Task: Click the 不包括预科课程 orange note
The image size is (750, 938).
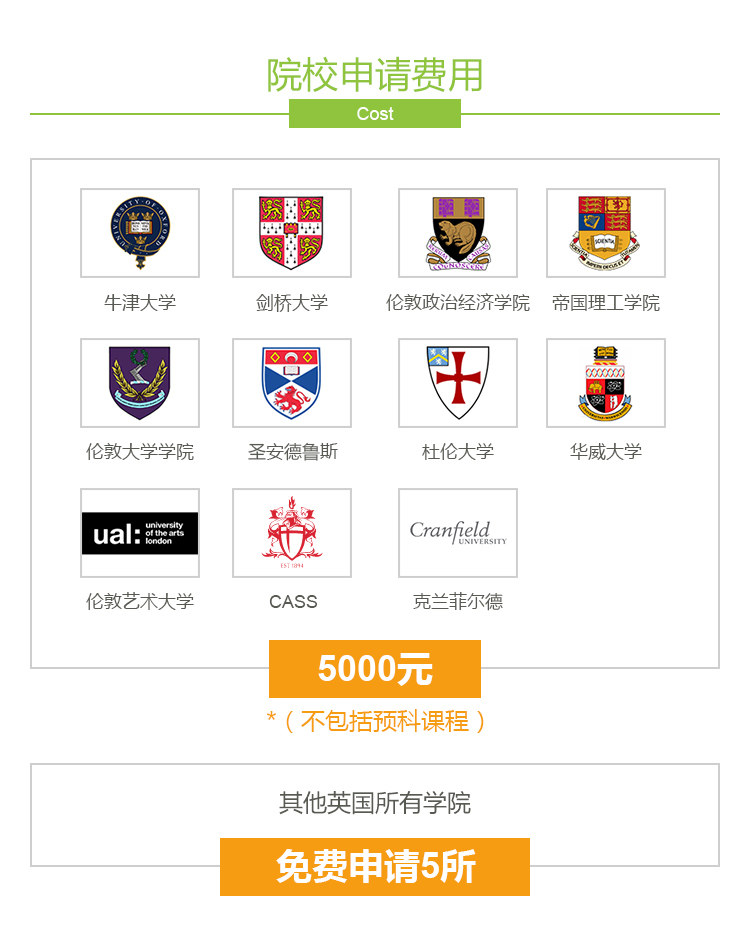Action: click(x=385, y=721)
